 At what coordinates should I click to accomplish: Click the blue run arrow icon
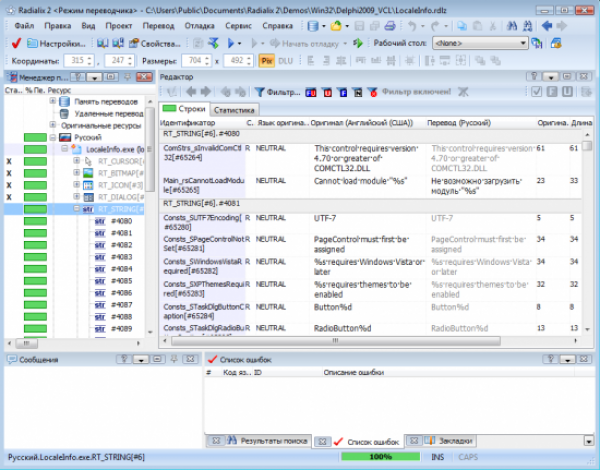click(233, 44)
